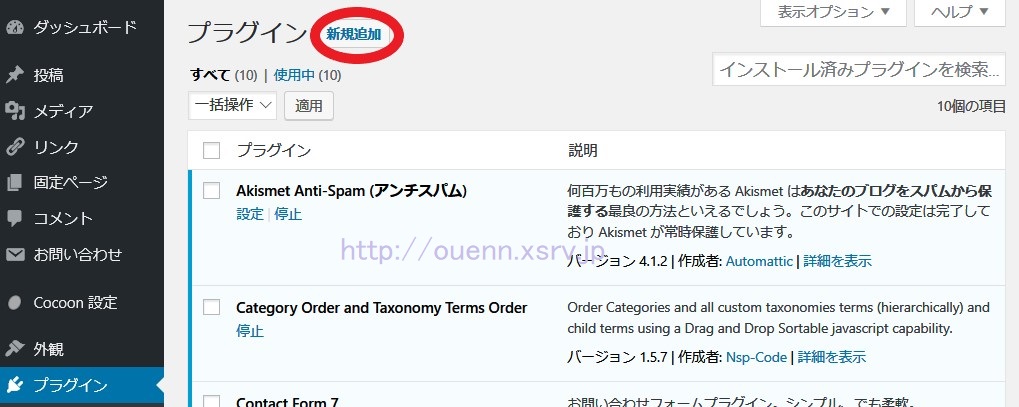Click the speech bubble icon for コメント
1019x407 pixels.
(x=15, y=218)
